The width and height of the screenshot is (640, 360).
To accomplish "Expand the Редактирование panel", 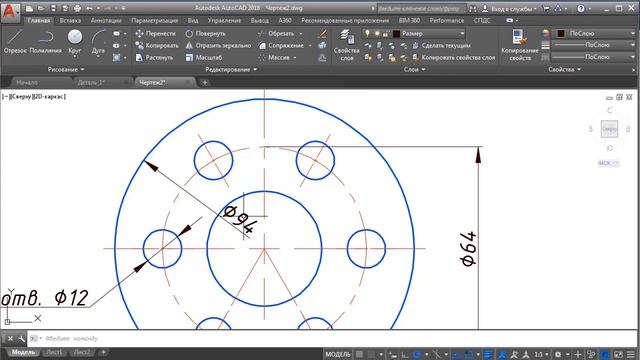I will [x=231, y=70].
